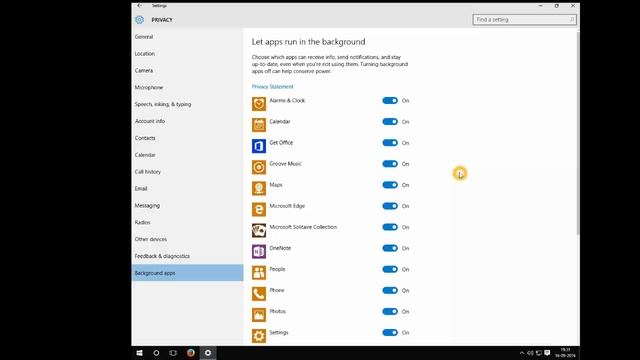The width and height of the screenshot is (640, 360).
Task: Toggle People background setting
Action: pyautogui.click(x=390, y=269)
